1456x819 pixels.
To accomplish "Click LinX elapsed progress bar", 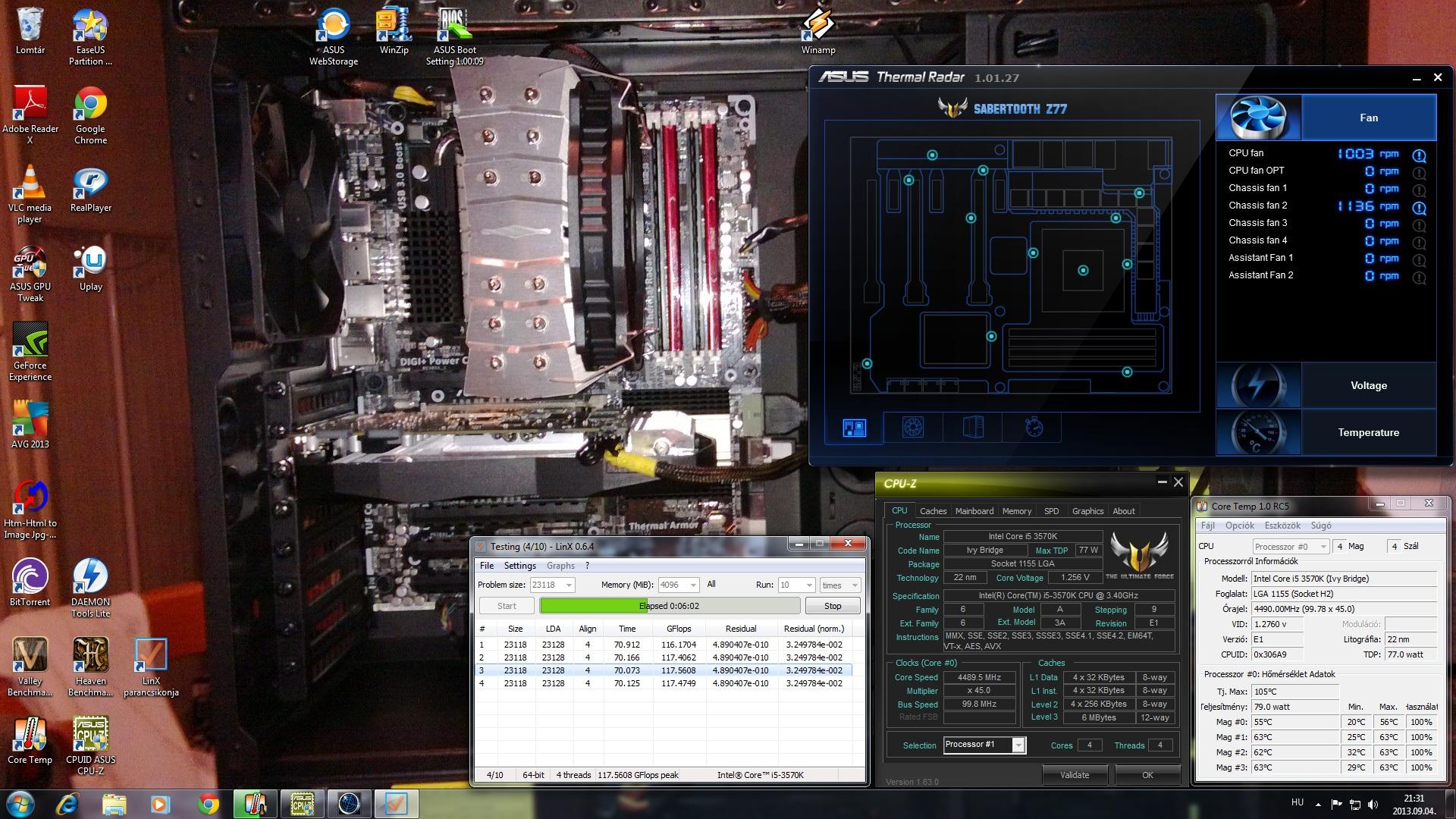I will (670, 606).
